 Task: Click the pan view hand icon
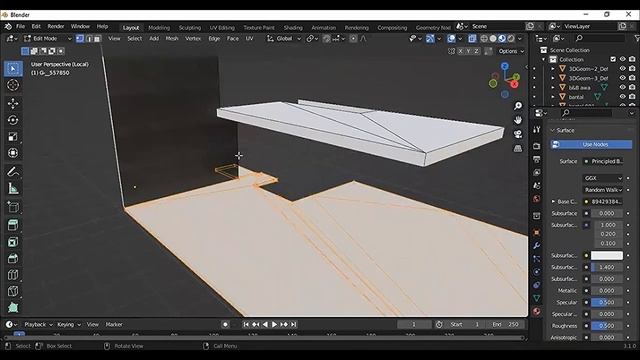pos(518,120)
